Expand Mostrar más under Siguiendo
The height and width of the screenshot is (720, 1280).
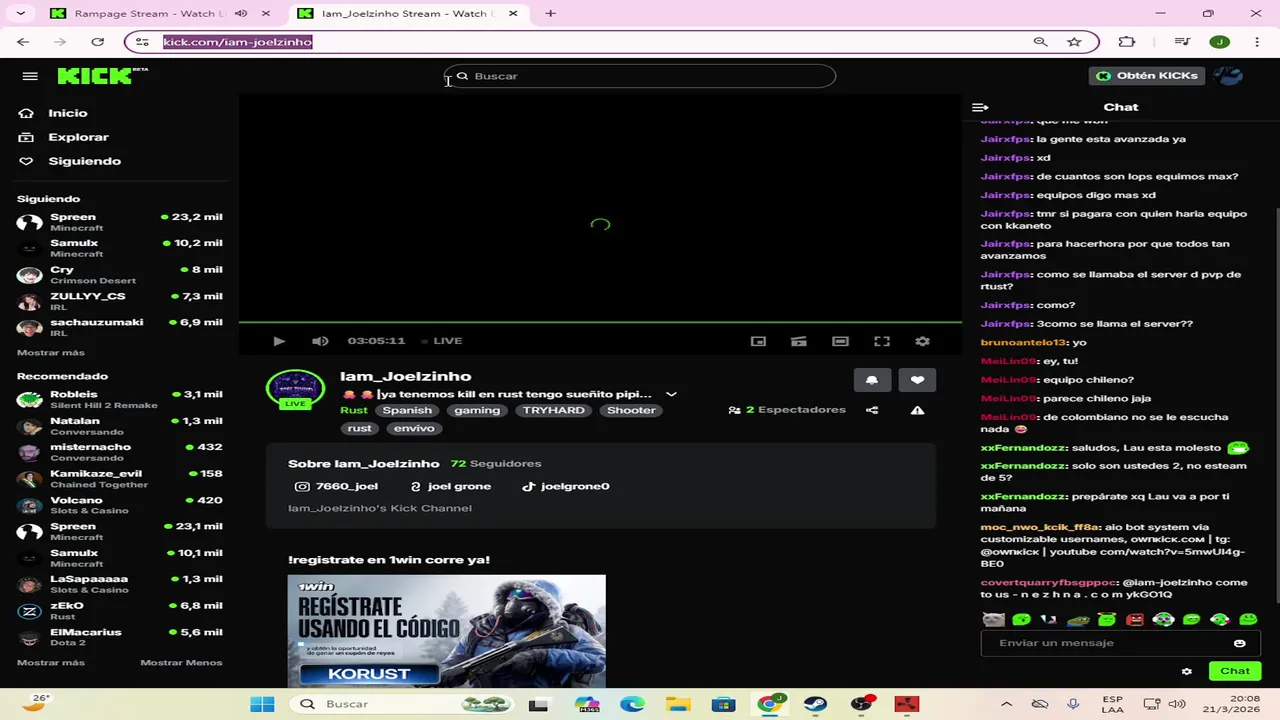tap(51, 353)
